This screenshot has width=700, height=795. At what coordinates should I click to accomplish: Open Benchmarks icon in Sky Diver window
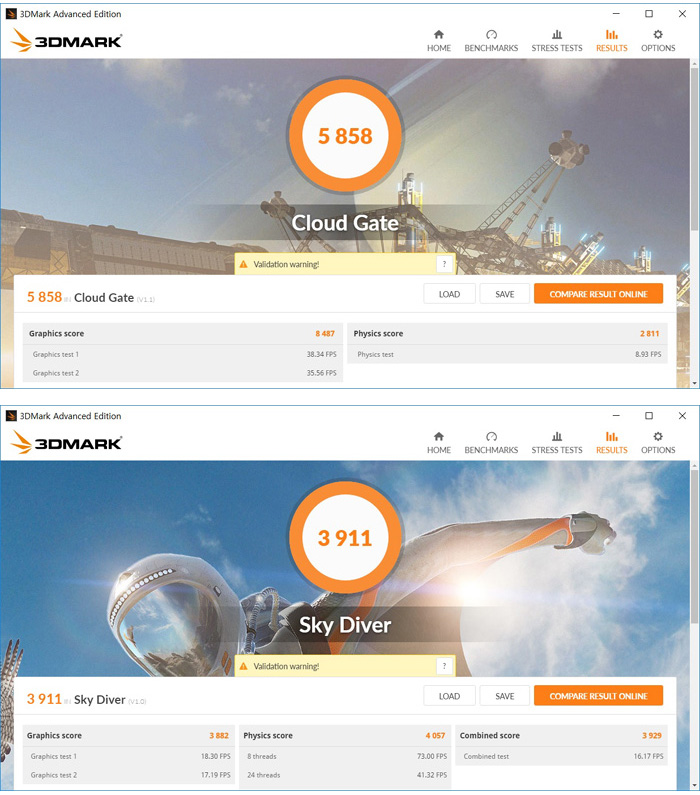(491, 437)
